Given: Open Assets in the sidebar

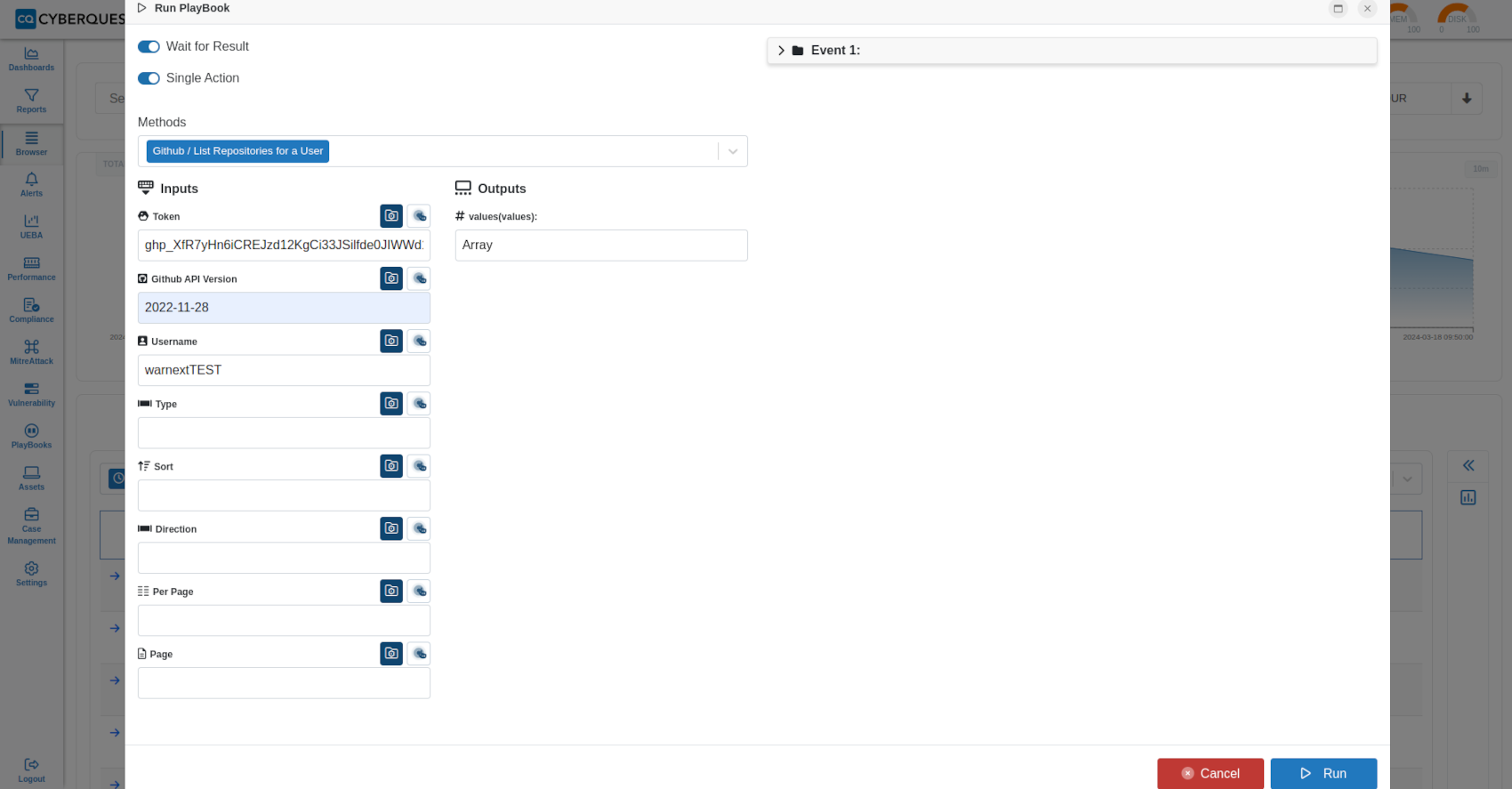Looking at the screenshot, I should point(31,478).
